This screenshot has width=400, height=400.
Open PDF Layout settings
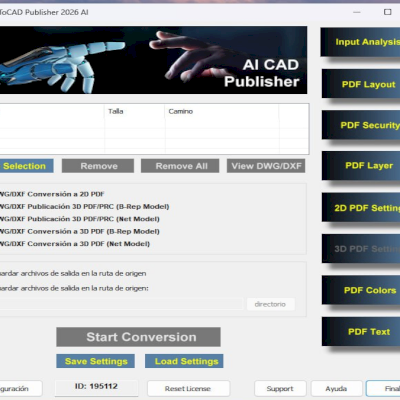(x=361, y=84)
